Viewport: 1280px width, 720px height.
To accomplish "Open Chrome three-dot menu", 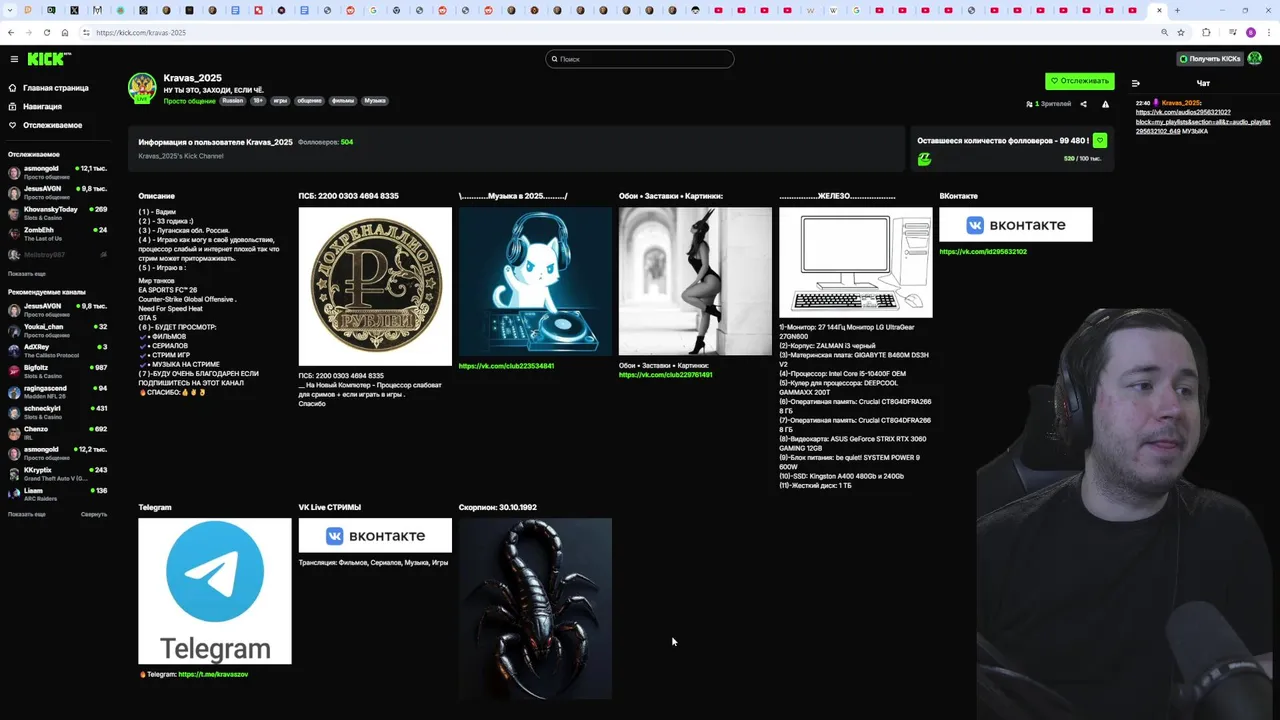I will (x=1268, y=32).
